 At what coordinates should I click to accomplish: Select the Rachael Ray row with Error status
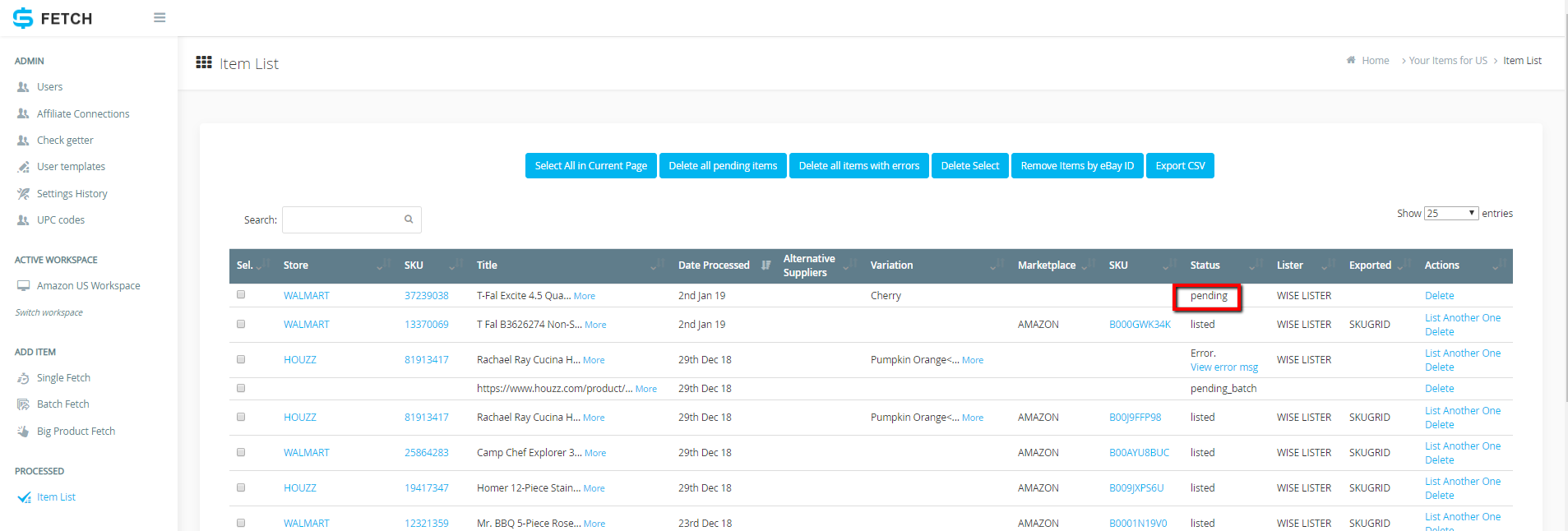[x=241, y=359]
